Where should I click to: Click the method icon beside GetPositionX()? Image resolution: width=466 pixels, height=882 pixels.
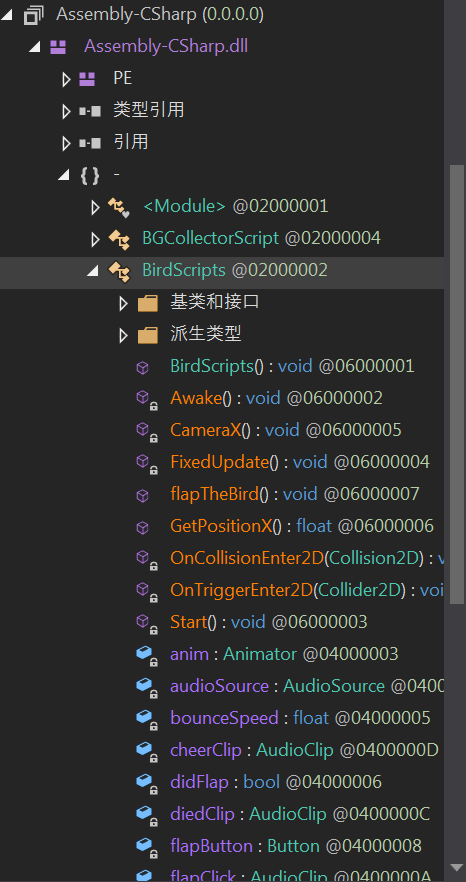point(143,528)
